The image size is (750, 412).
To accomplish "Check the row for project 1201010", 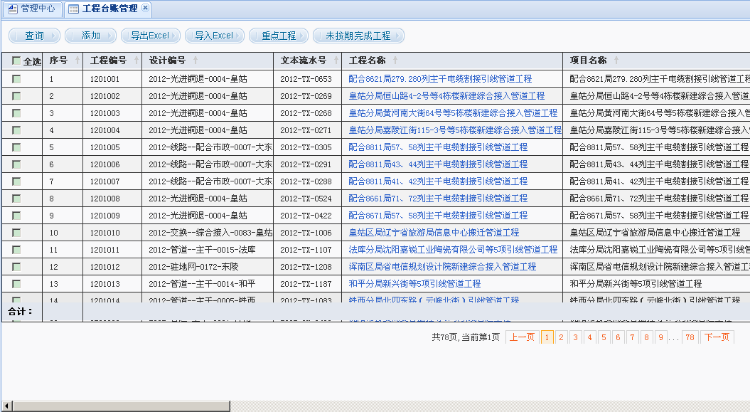I will pos(16,233).
